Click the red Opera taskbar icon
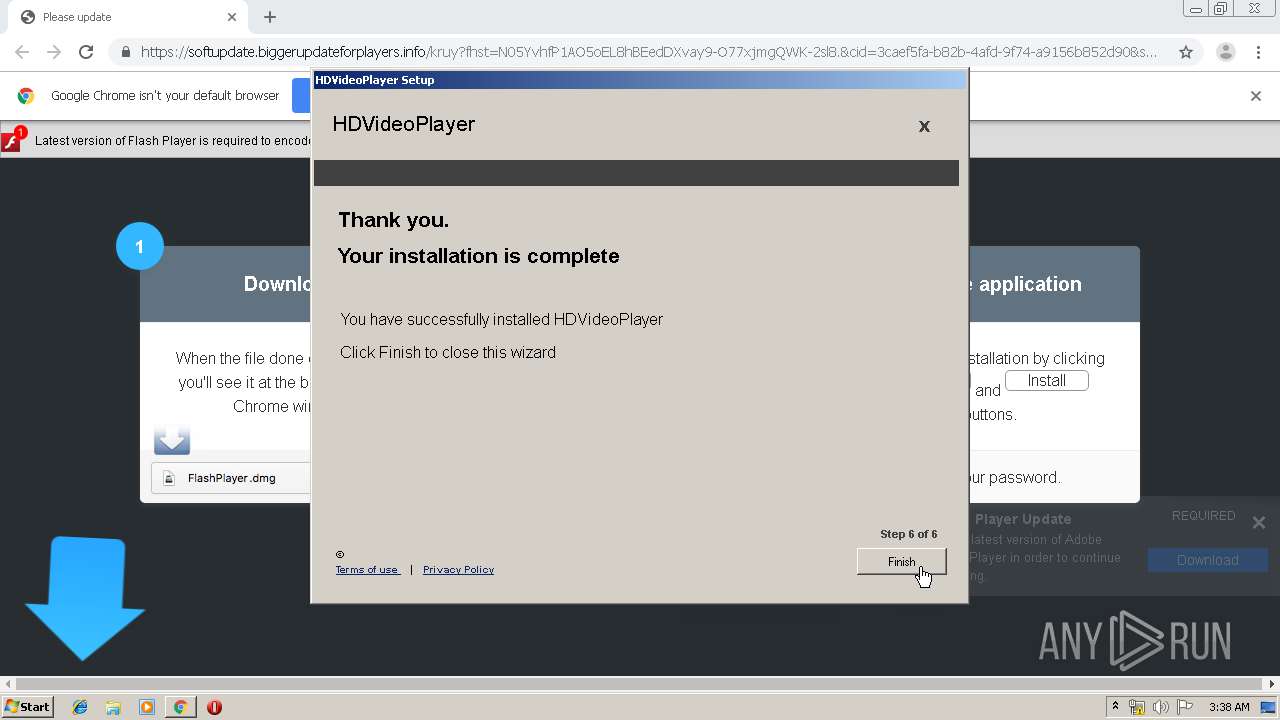 click(x=214, y=707)
